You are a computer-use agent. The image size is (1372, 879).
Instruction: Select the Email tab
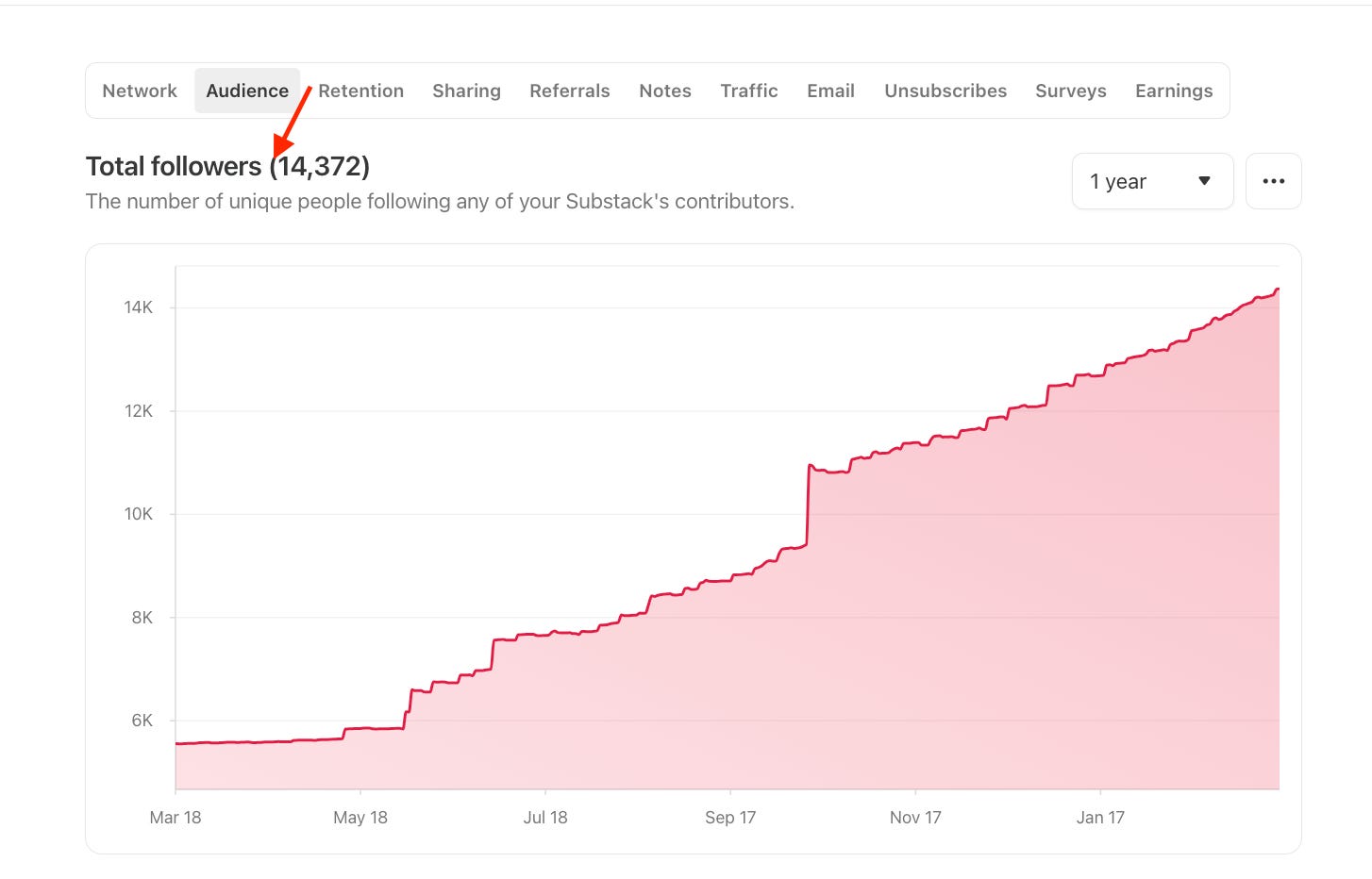click(x=830, y=91)
